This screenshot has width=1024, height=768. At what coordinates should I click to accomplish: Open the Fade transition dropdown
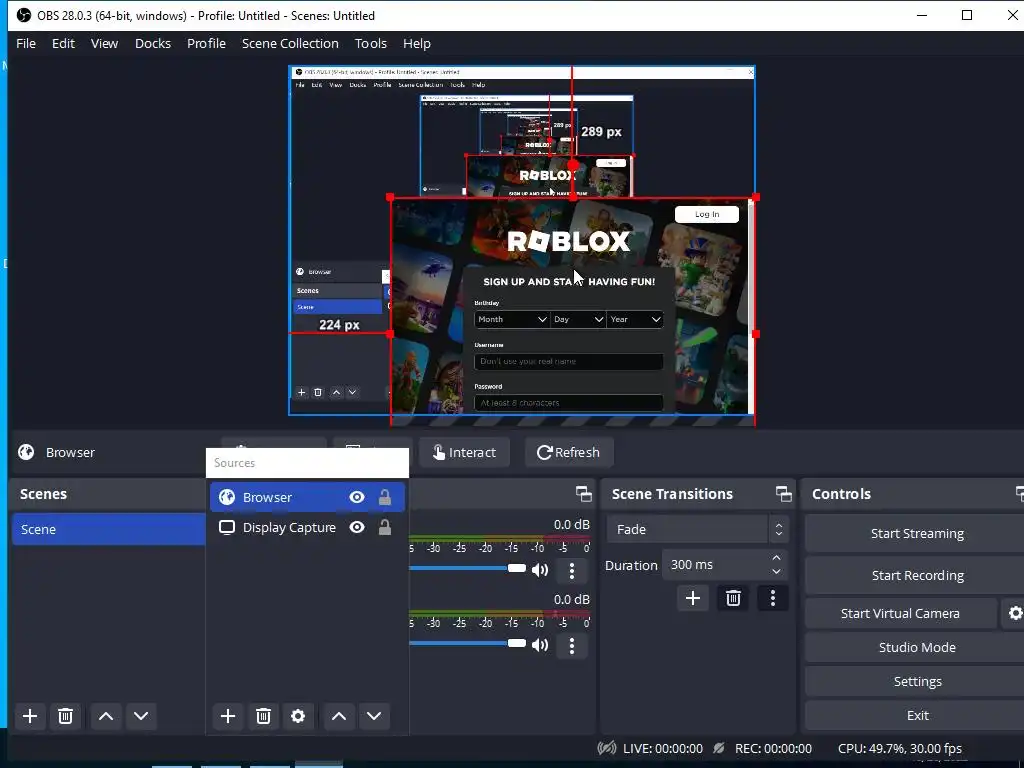point(697,530)
